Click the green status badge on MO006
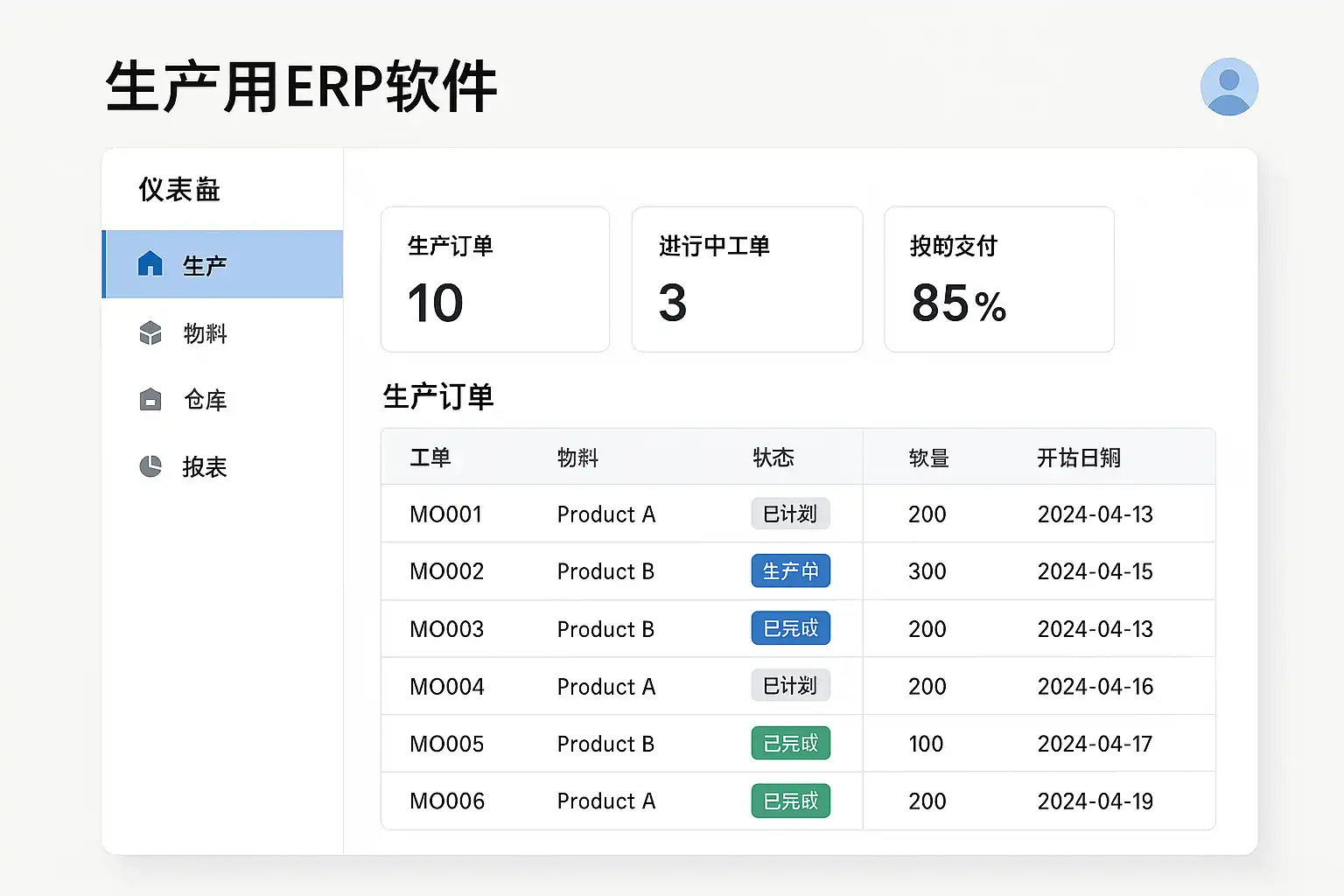 790,801
